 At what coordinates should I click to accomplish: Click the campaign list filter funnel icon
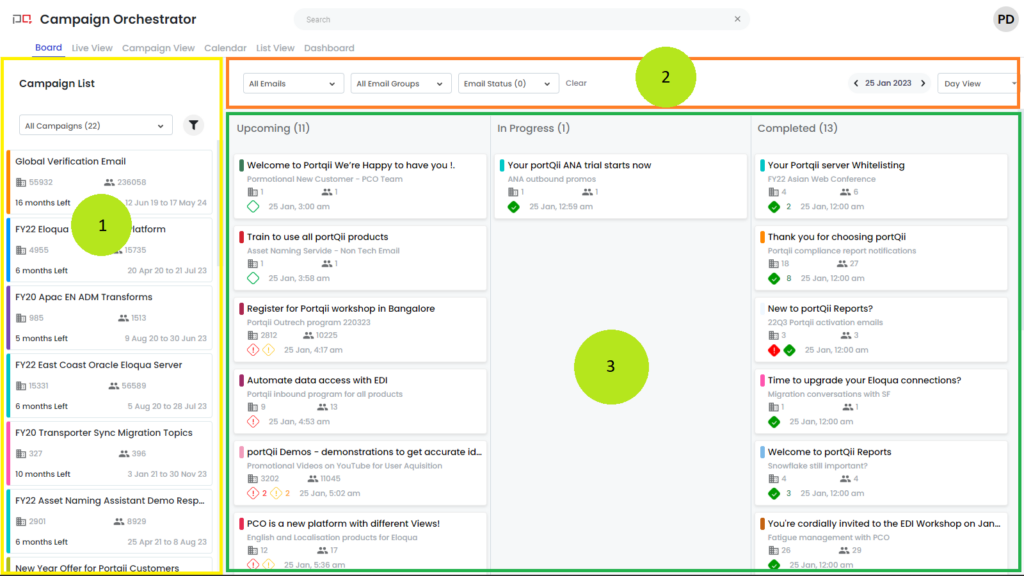pos(194,126)
